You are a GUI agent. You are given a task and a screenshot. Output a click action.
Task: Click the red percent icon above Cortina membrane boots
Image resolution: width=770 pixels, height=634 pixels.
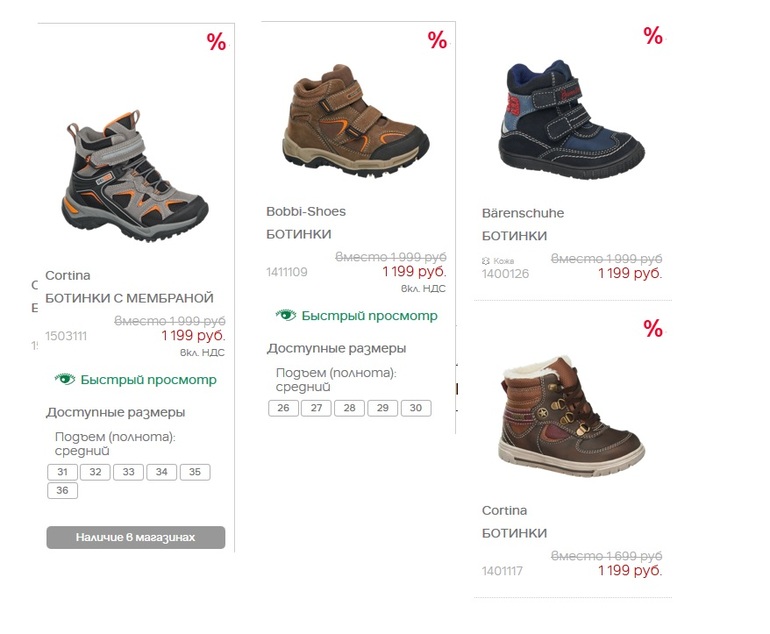[x=216, y=42]
